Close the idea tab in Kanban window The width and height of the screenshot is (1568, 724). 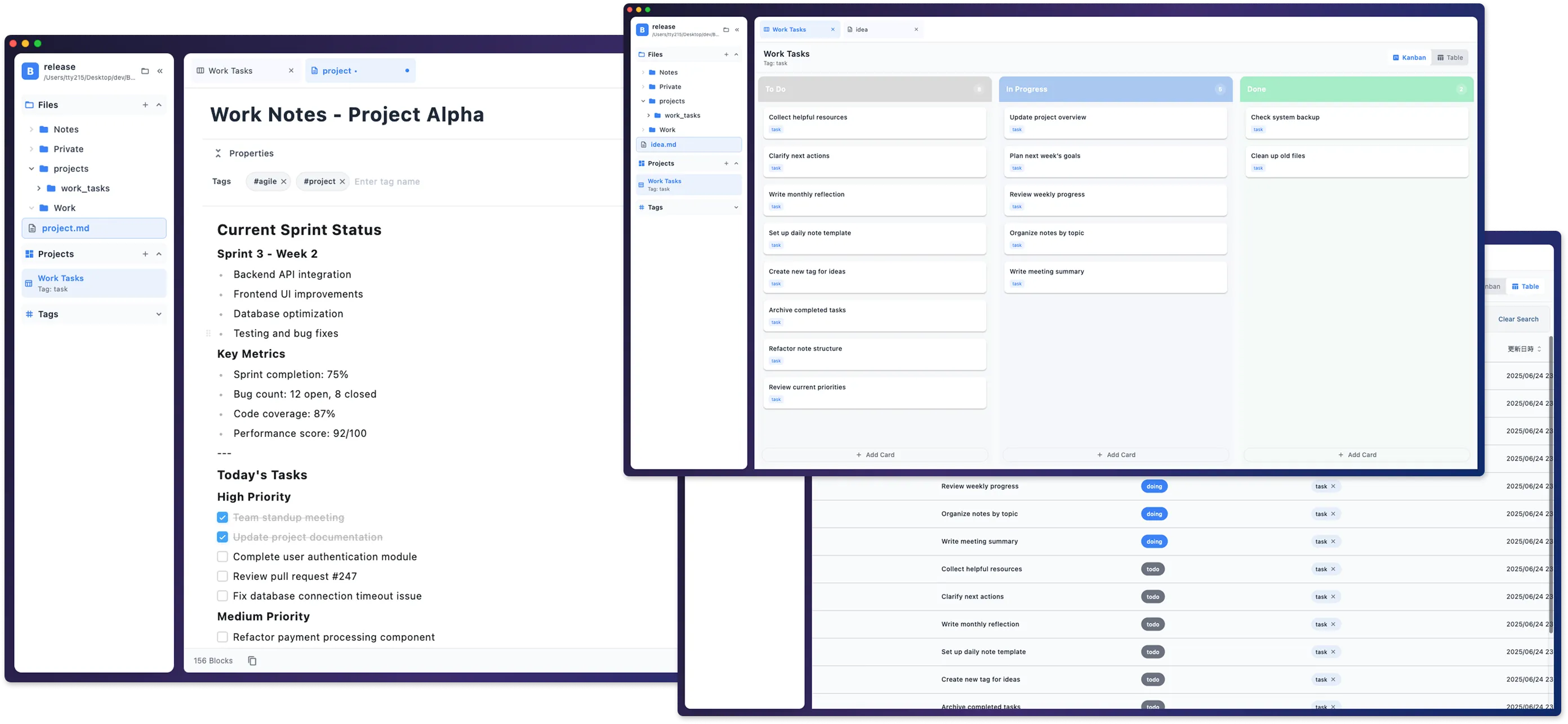click(x=916, y=29)
